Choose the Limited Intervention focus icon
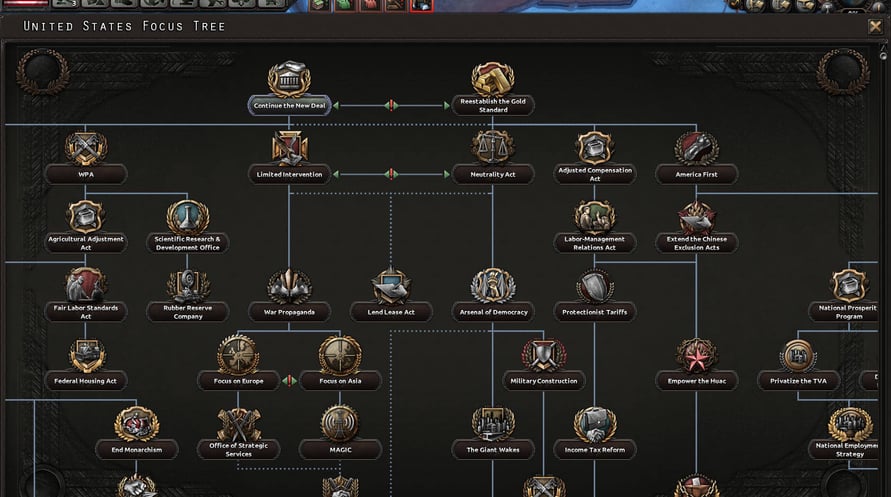This screenshot has width=891, height=497. pyautogui.click(x=289, y=149)
